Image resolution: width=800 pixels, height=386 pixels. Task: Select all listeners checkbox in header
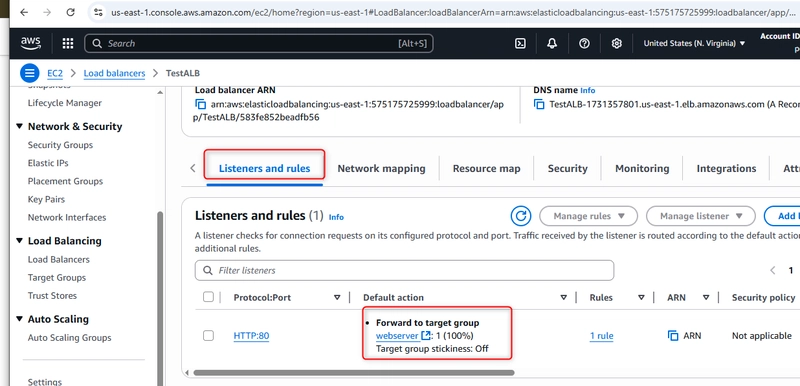pyautogui.click(x=208, y=297)
